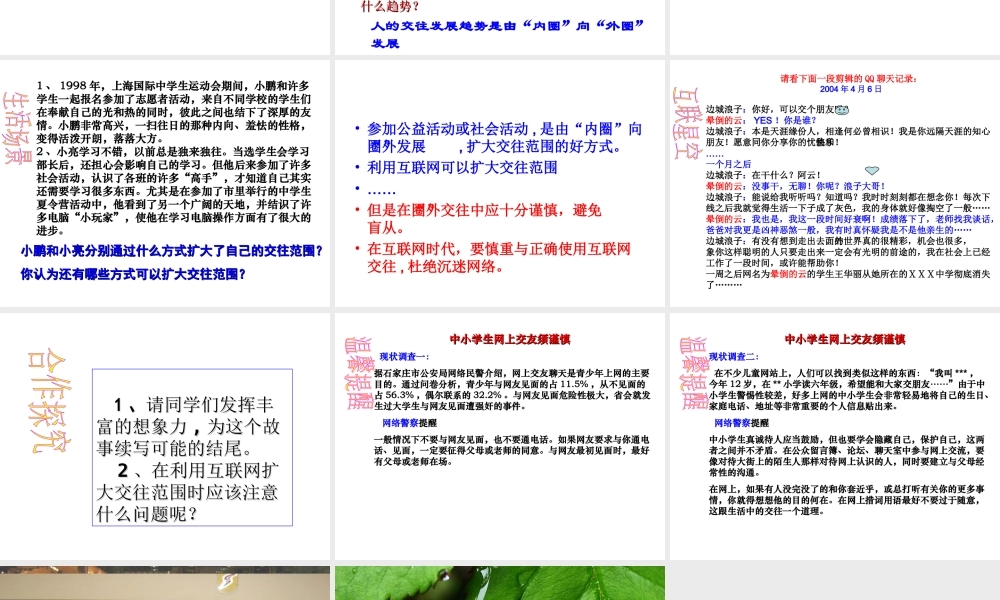Click the paragraph starting 一般情况下不要与网友见面
Viewport: 1000px width, 600px height.
point(511,451)
